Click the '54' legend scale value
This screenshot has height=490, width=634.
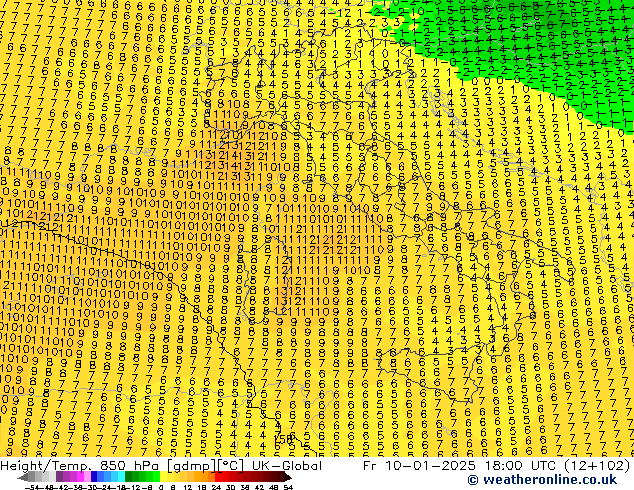click(288, 488)
